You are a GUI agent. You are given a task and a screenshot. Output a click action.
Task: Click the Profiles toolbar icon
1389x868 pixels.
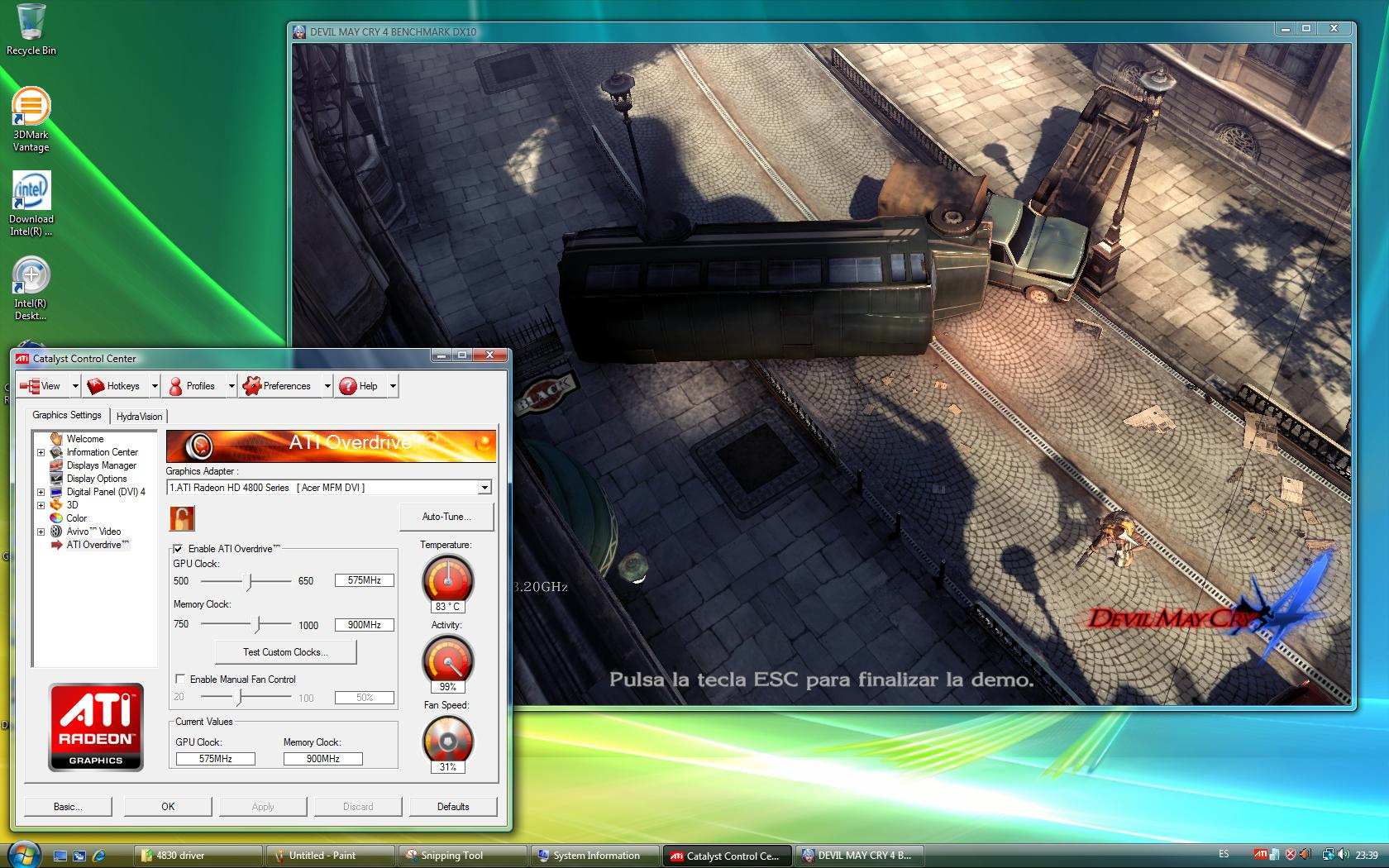[x=175, y=386]
